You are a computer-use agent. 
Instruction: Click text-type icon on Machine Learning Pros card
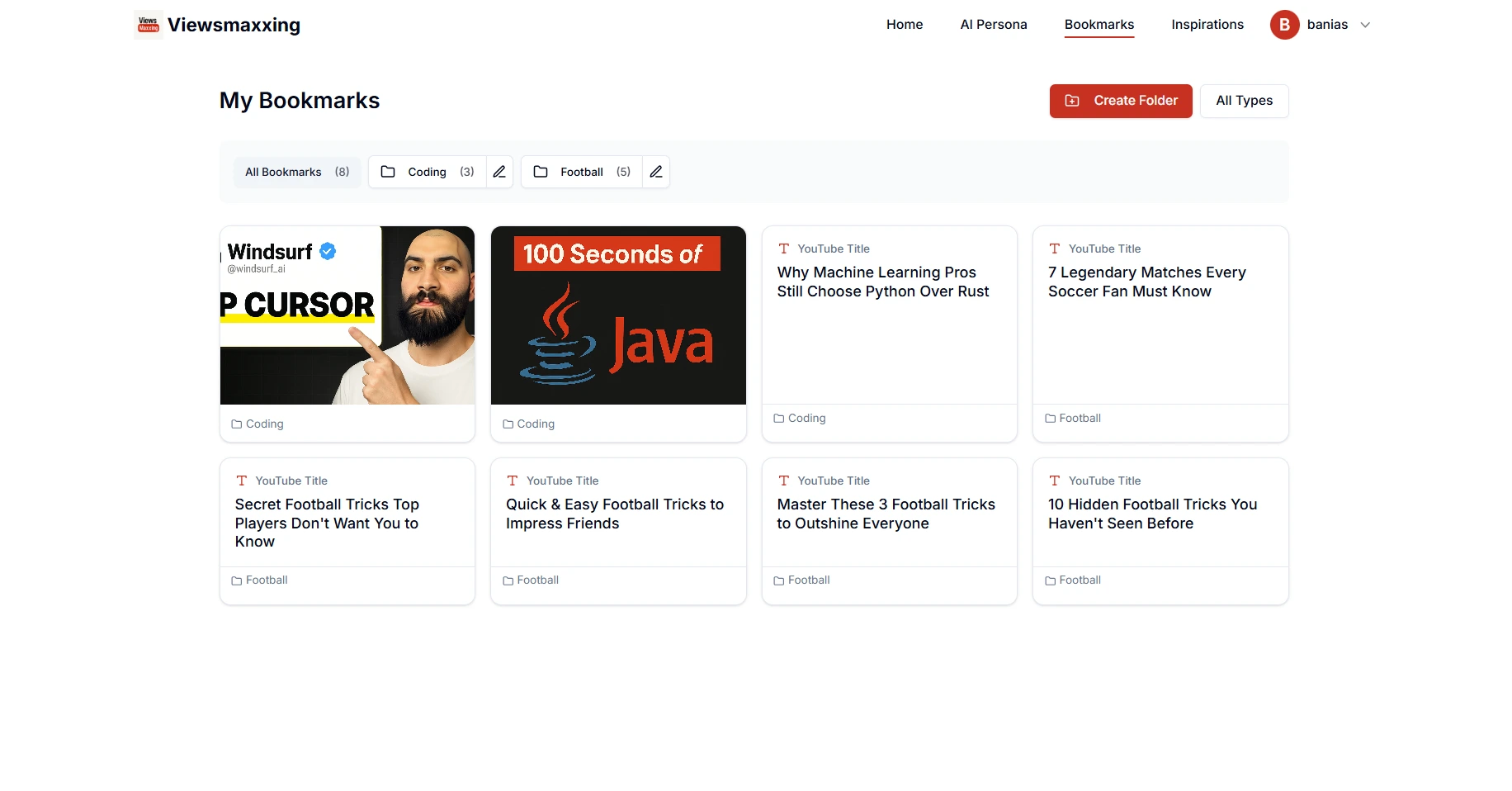click(x=784, y=249)
